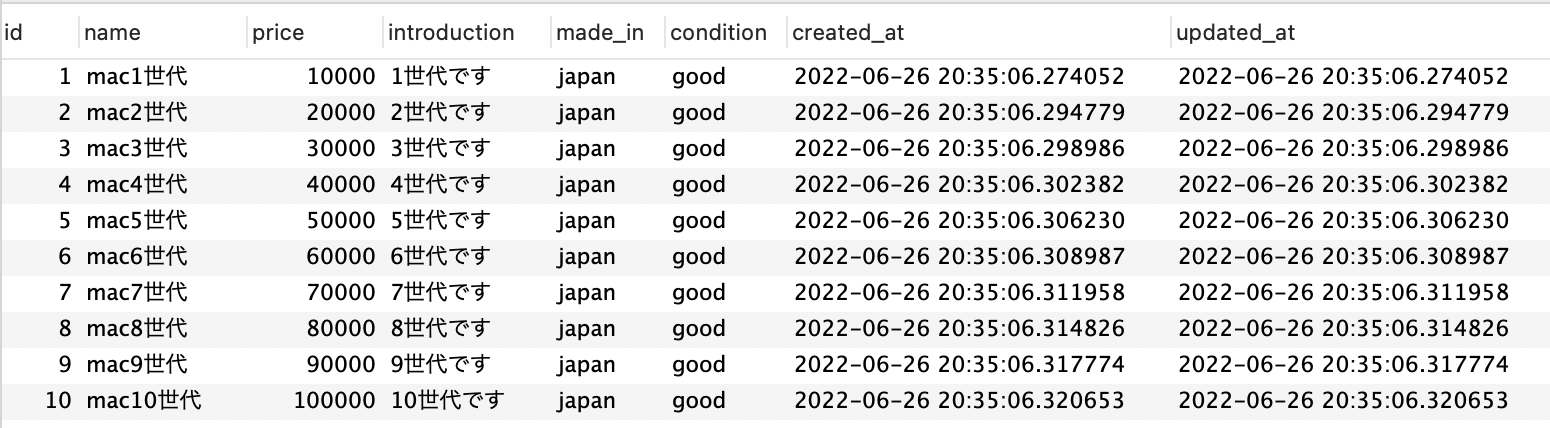Image resolution: width=1550 pixels, height=428 pixels.
Task: Sort by the id column header
Action: click(x=39, y=32)
